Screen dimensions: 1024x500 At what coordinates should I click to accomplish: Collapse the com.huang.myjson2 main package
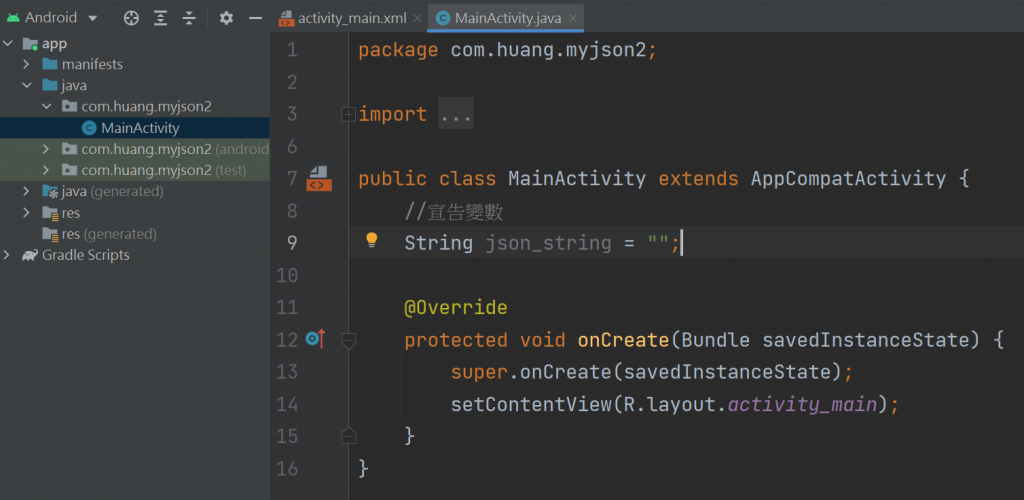coord(46,106)
